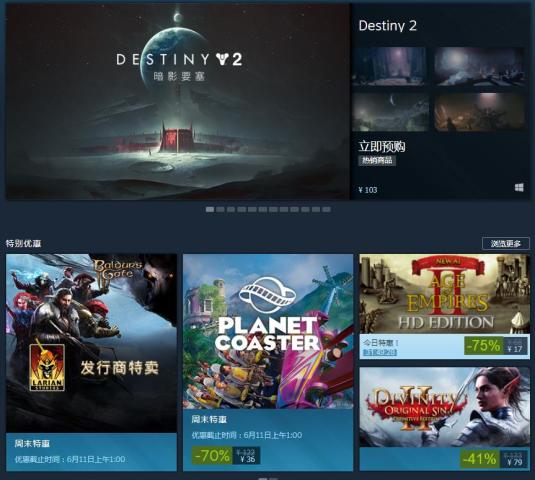Click the link under 今日特惠 text
The width and height of the screenshot is (535, 480).
coord(379,352)
